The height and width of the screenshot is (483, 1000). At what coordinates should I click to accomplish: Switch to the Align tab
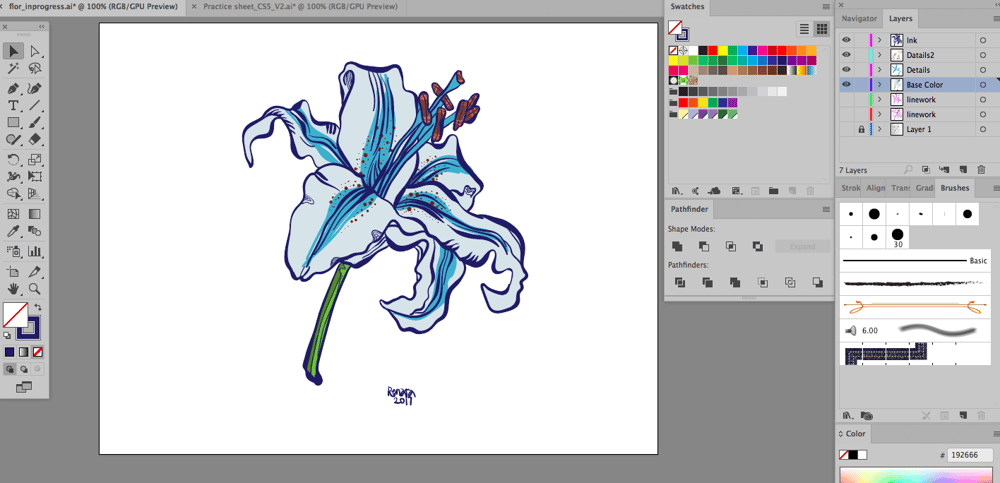(x=876, y=188)
